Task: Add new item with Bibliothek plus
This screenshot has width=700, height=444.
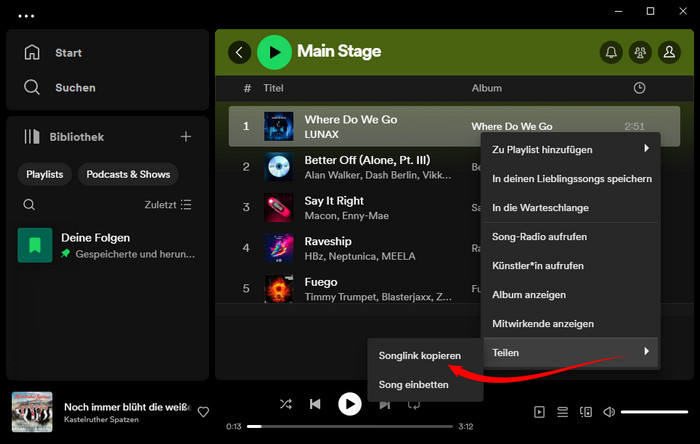Action: (186, 137)
